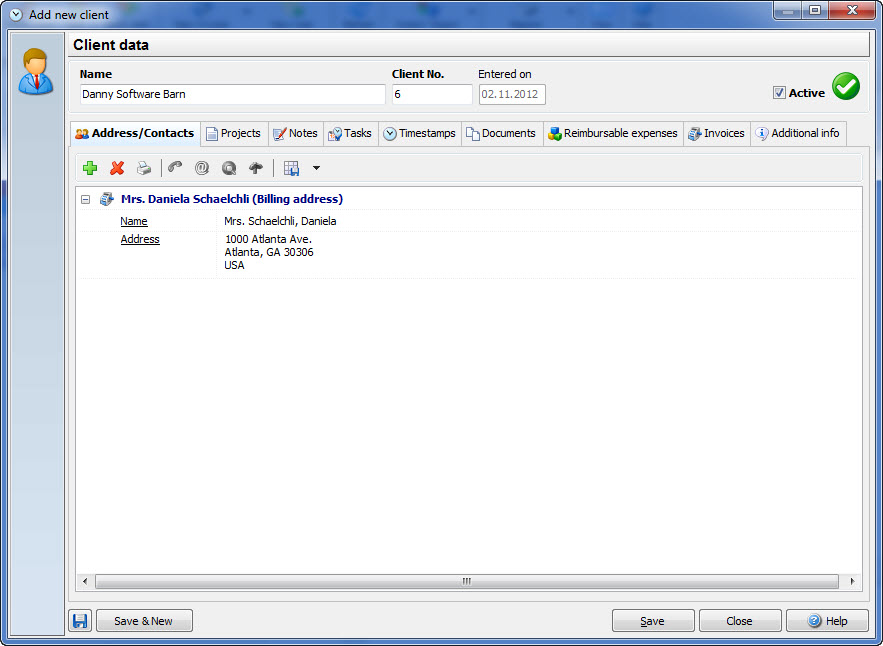The width and height of the screenshot is (883, 646).
Task: Click the contact card icon beside Mrs. Daniela Schaelchli
Action: click(x=106, y=199)
